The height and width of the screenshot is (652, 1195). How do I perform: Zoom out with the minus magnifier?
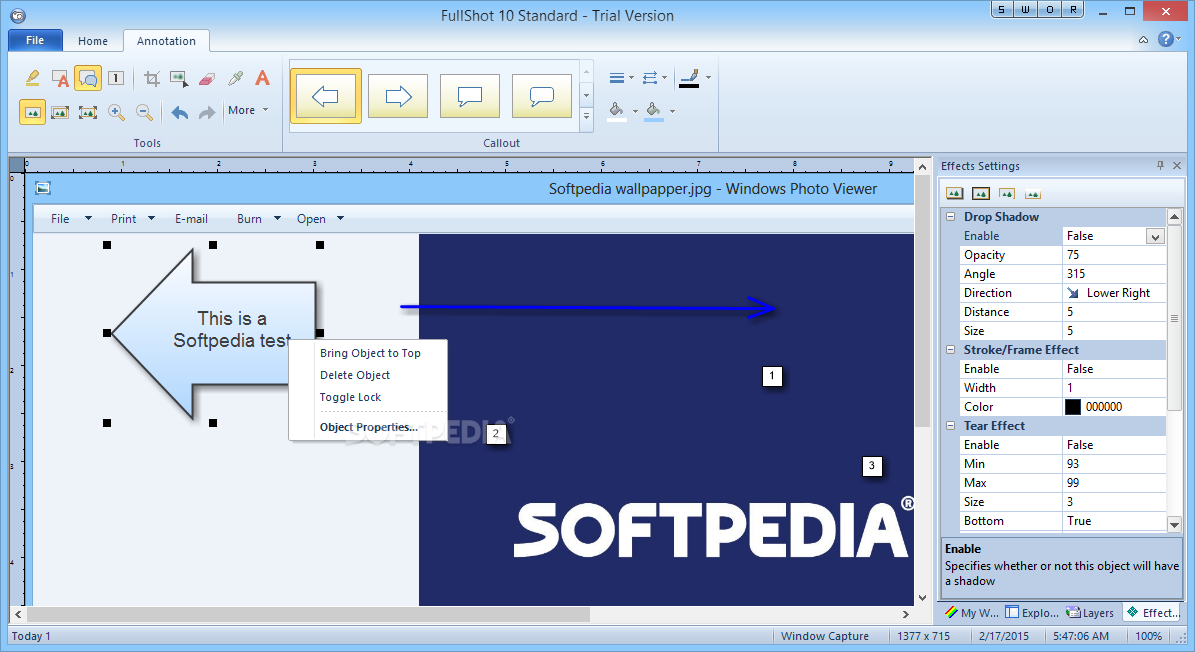click(x=144, y=113)
